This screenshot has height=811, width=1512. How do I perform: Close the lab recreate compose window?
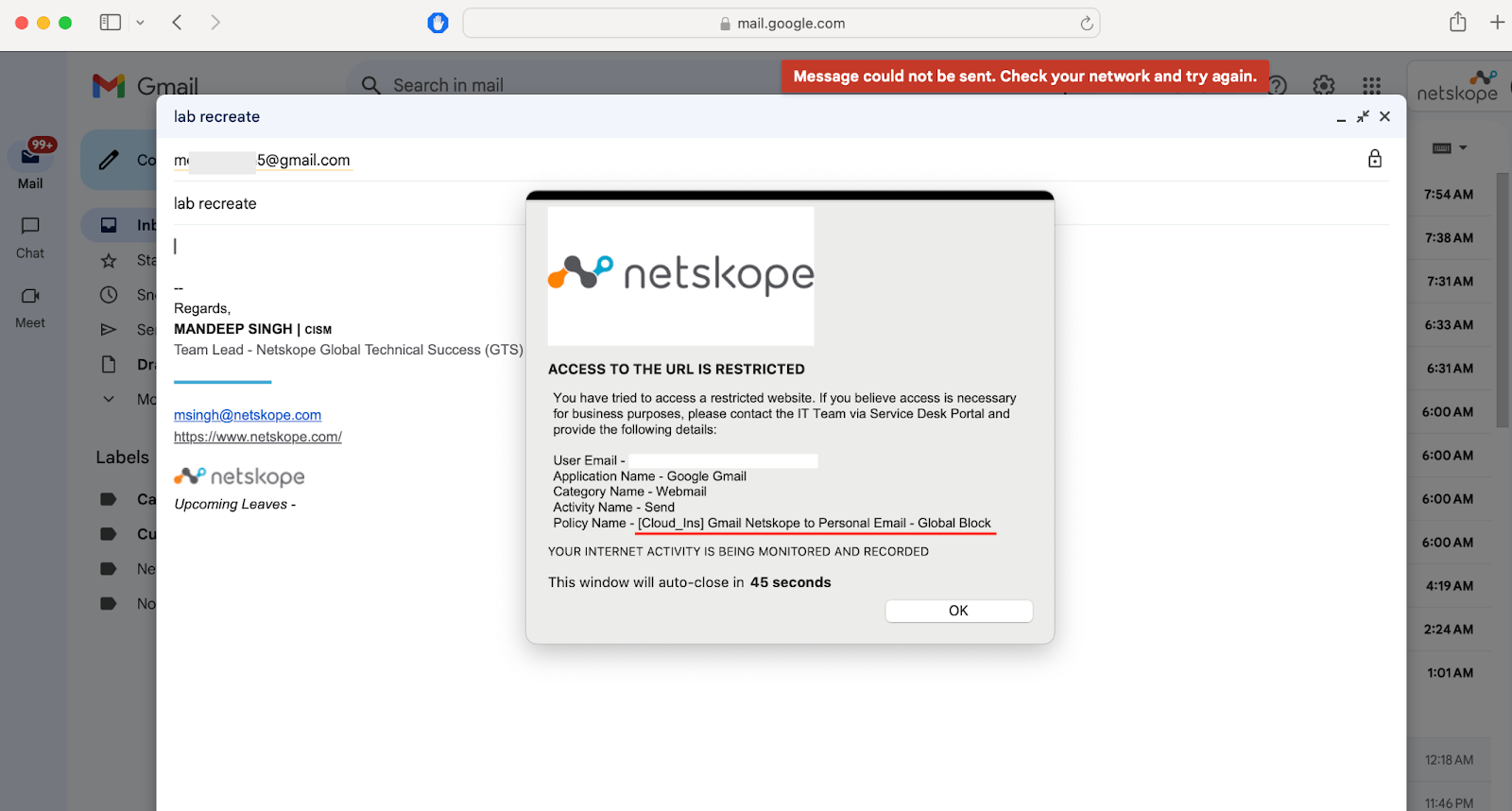click(x=1384, y=116)
